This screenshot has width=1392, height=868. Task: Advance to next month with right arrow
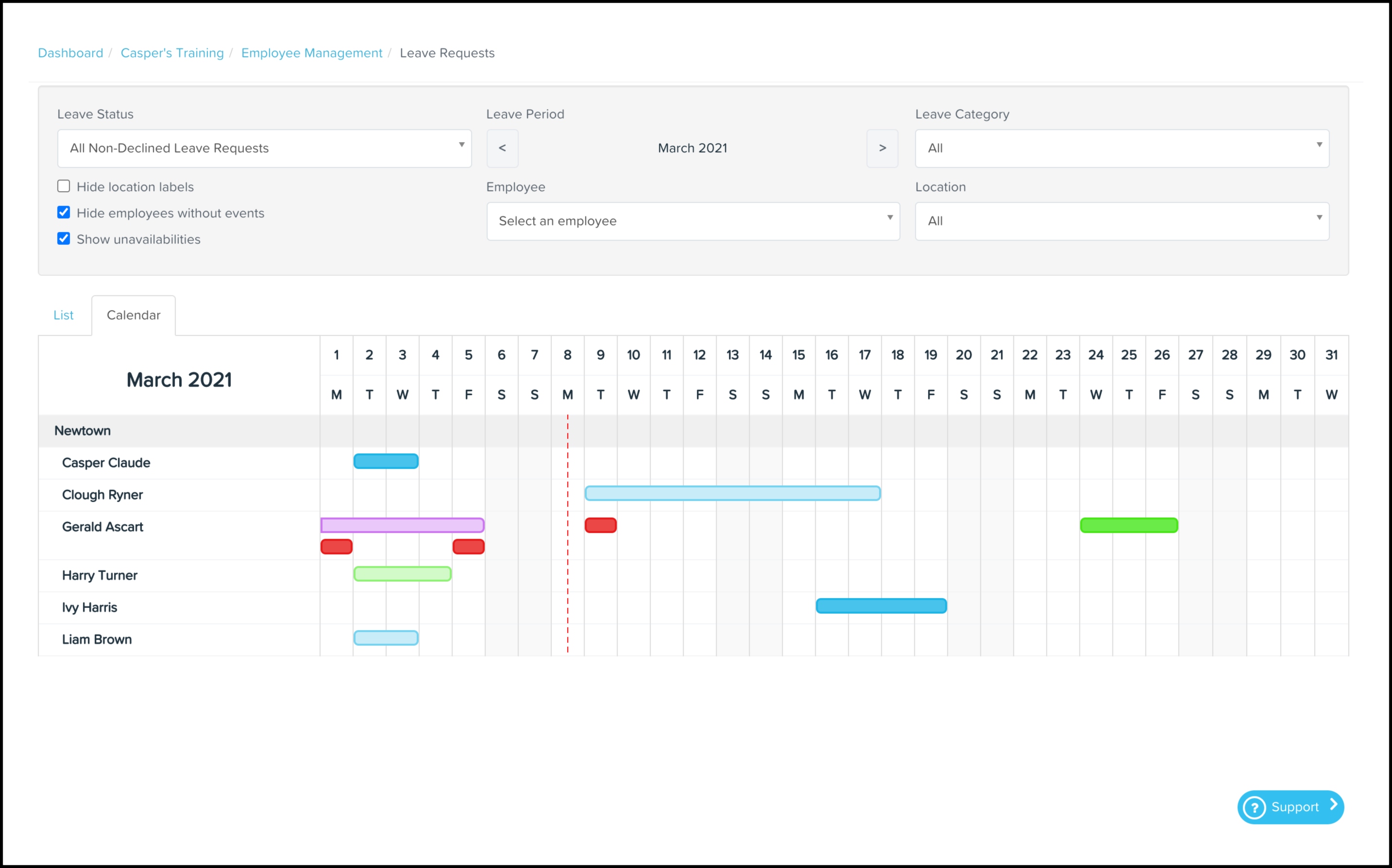pos(882,148)
